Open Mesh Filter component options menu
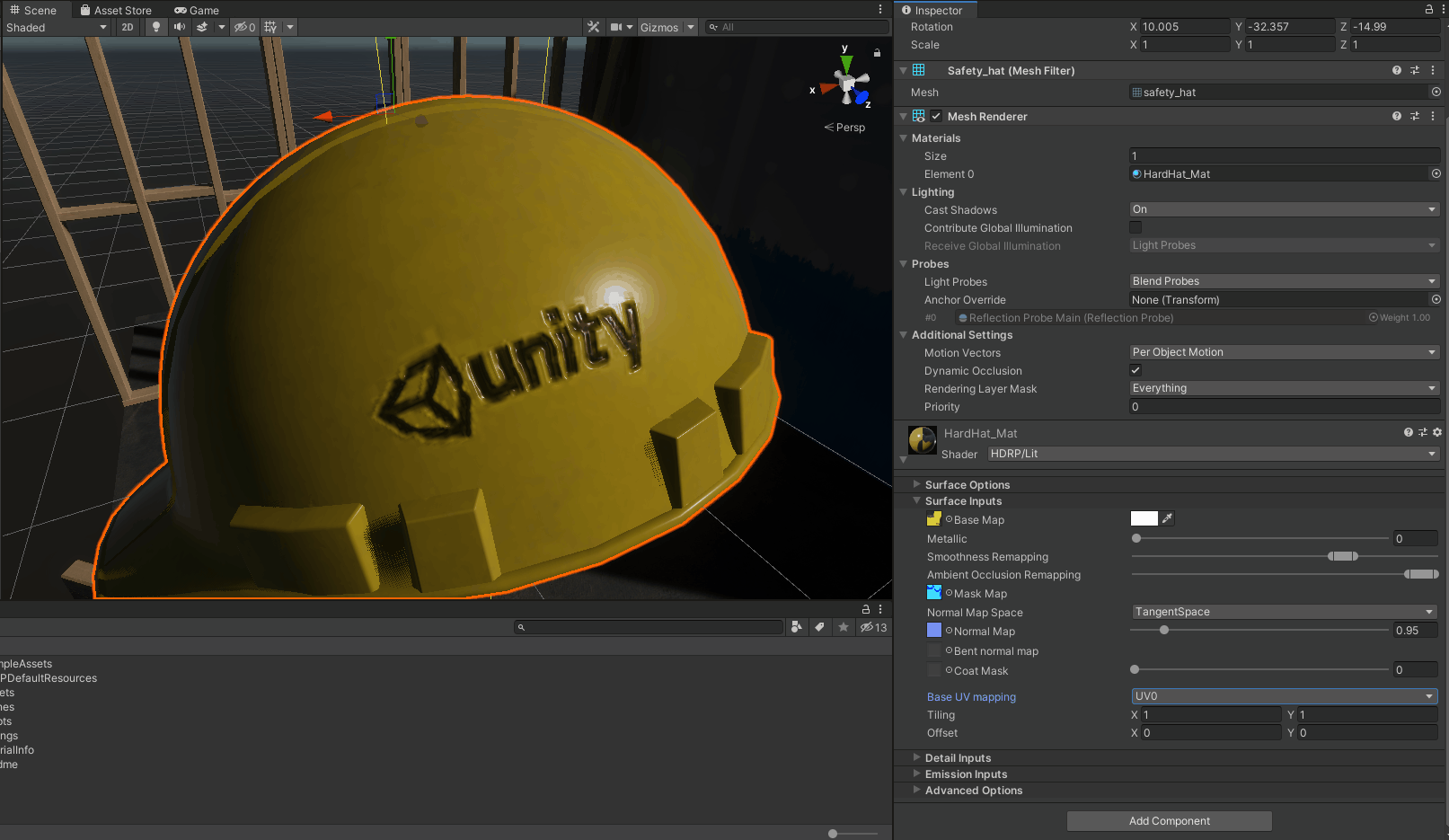 pyautogui.click(x=1433, y=70)
